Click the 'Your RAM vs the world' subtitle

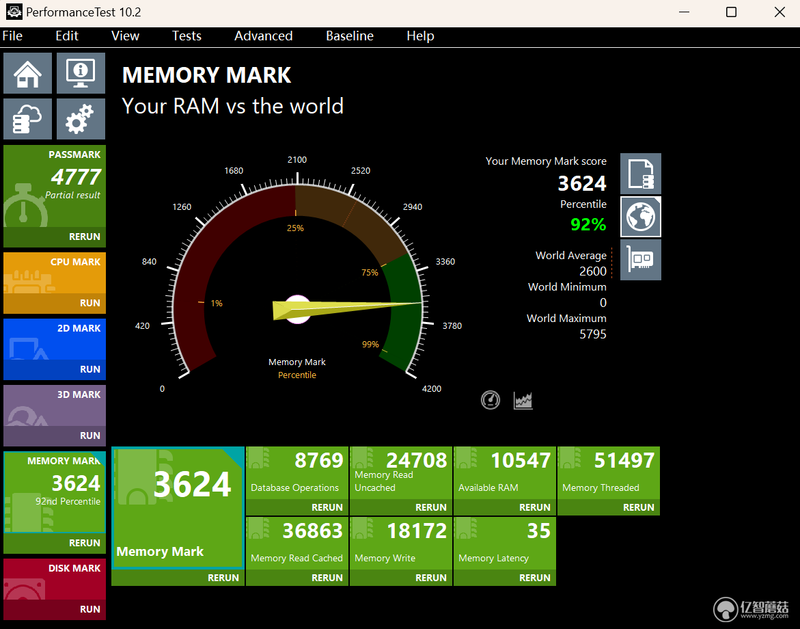point(233,106)
